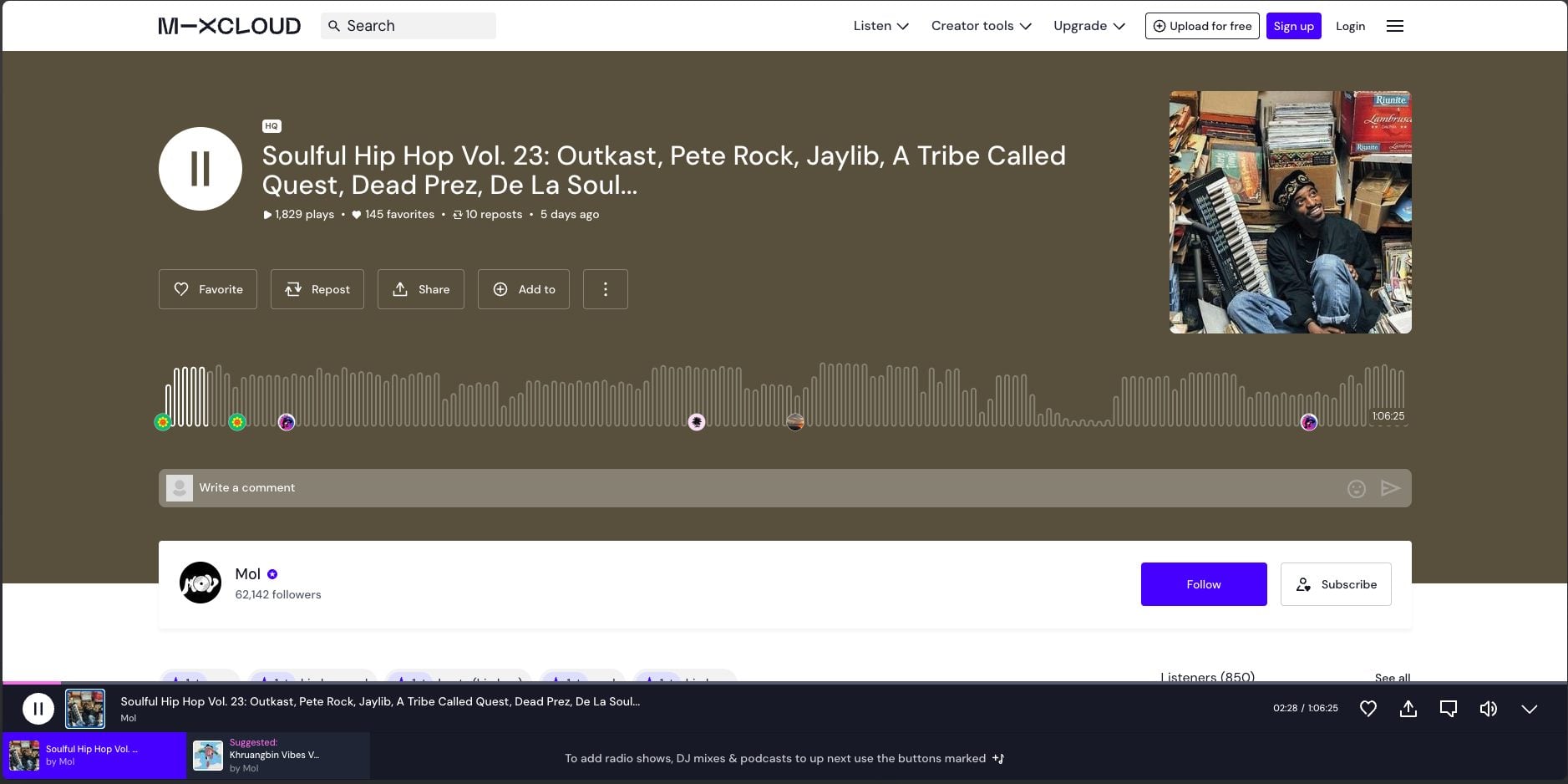Click the user avatar in comment box

coord(180,488)
